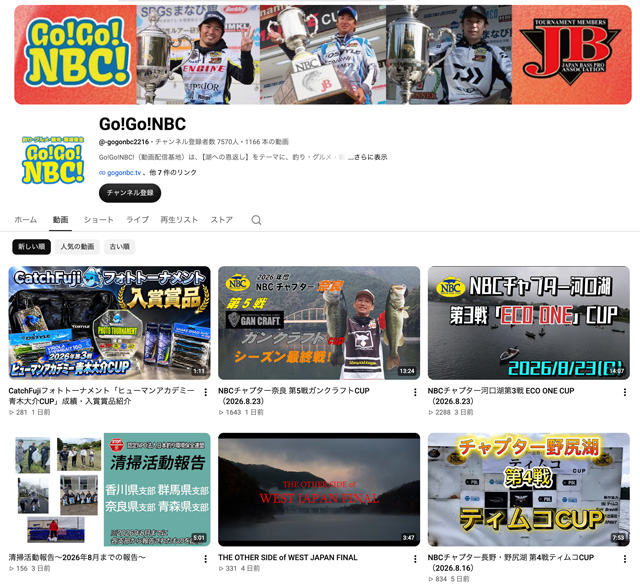Sort videos by 新しい順 chip

[31, 247]
